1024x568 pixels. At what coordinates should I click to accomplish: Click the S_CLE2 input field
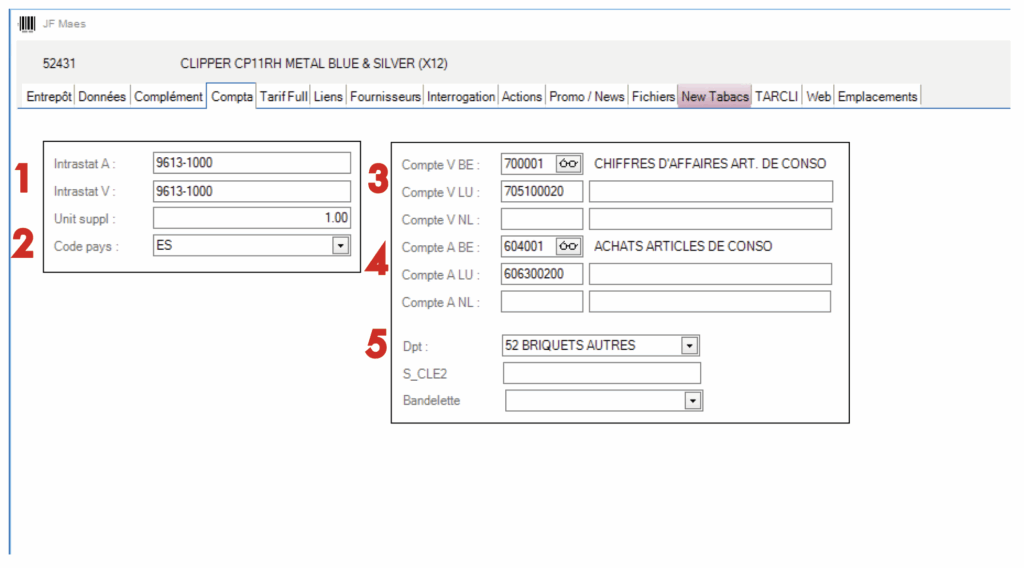point(601,374)
